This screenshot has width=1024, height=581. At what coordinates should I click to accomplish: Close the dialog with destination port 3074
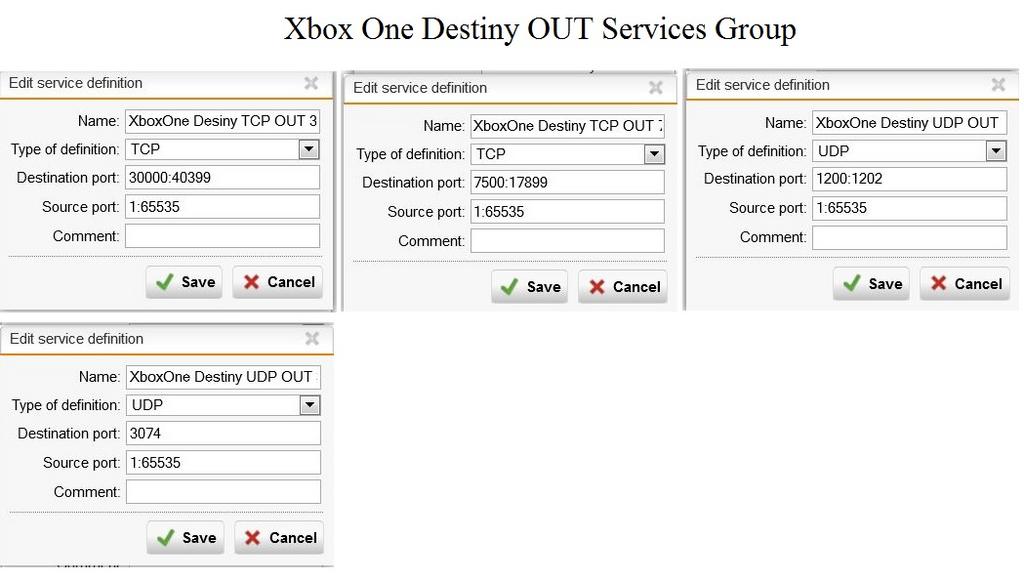click(312, 338)
